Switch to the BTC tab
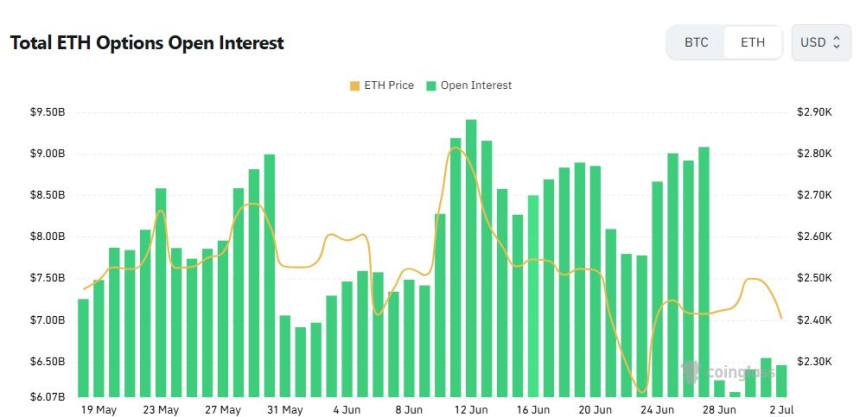The height and width of the screenshot is (417, 860). 696,42
